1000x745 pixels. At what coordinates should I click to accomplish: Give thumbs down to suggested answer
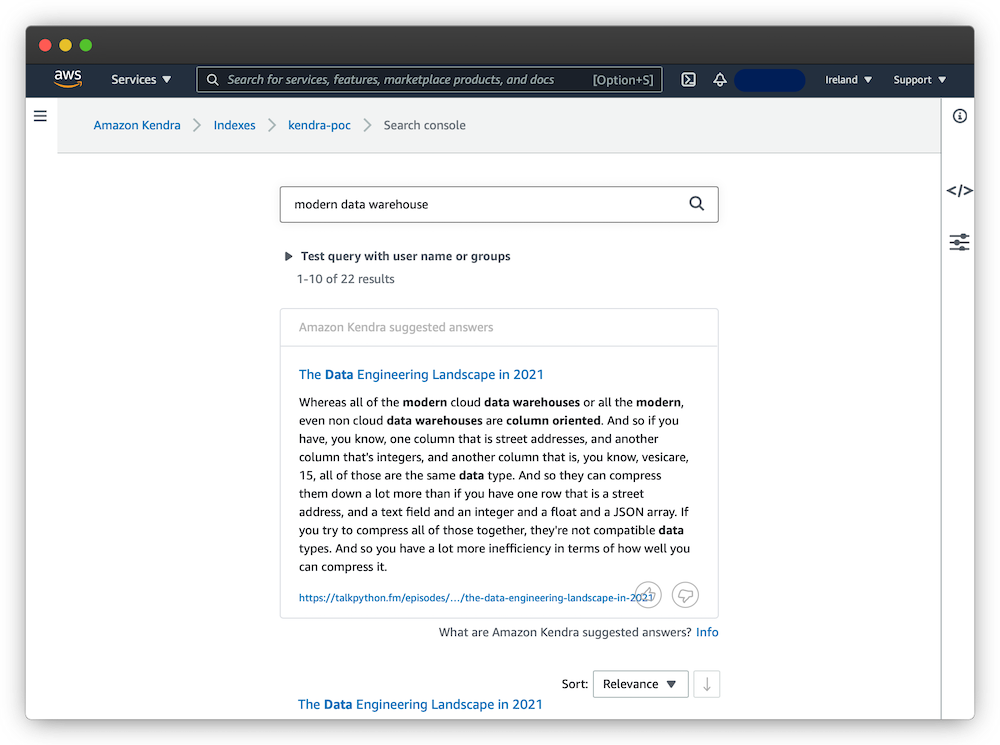(685, 595)
